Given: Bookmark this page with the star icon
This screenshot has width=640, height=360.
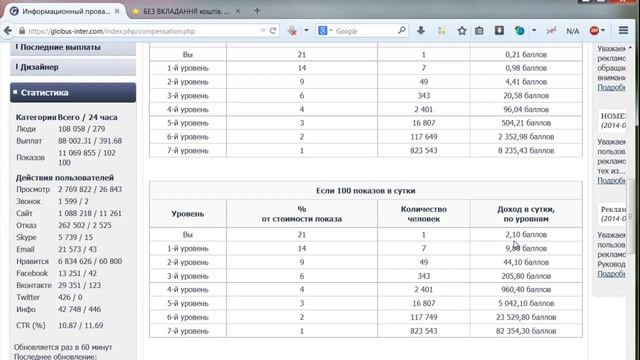Looking at the screenshot, I should point(462,31).
